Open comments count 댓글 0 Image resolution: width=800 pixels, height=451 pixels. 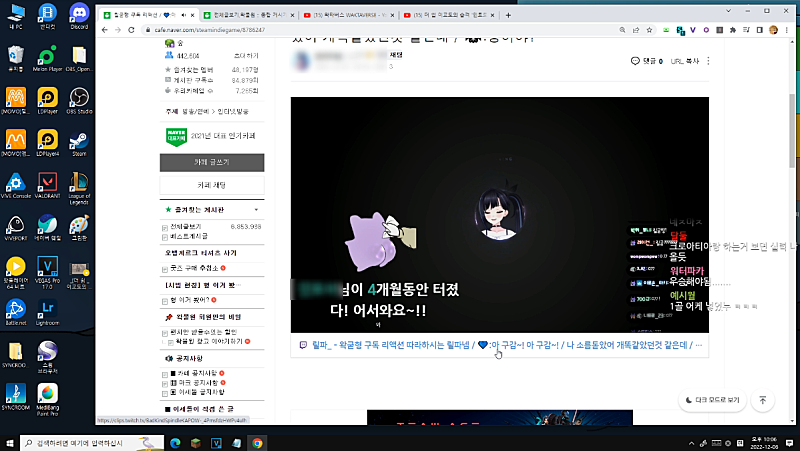647,61
